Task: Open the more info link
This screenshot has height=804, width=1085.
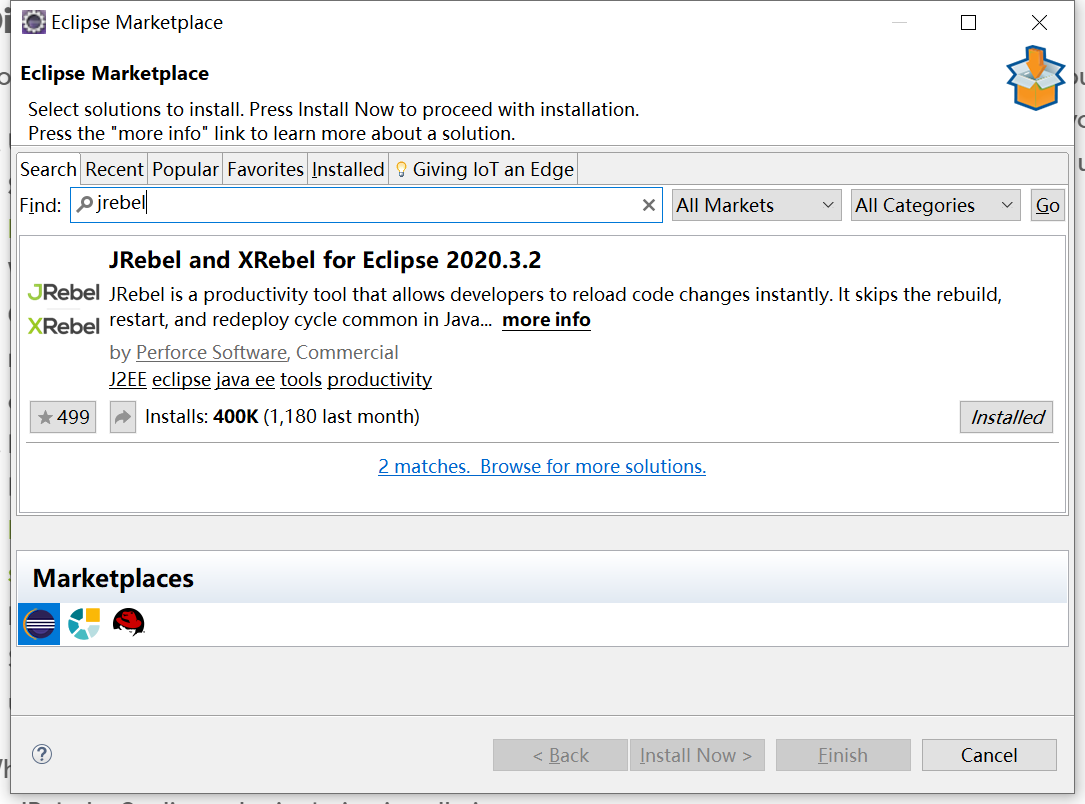Action: pos(546,320)
